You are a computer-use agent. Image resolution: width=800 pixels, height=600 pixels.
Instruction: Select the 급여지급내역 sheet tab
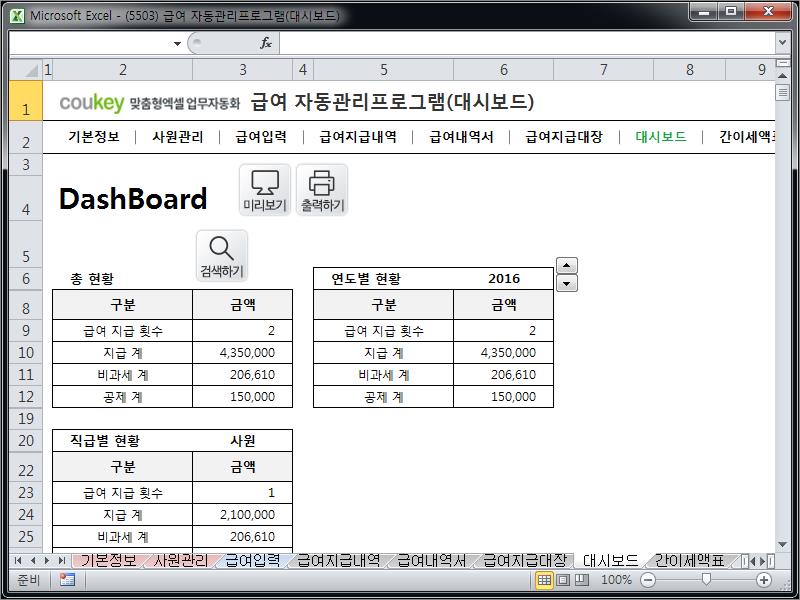click(338, 561)
